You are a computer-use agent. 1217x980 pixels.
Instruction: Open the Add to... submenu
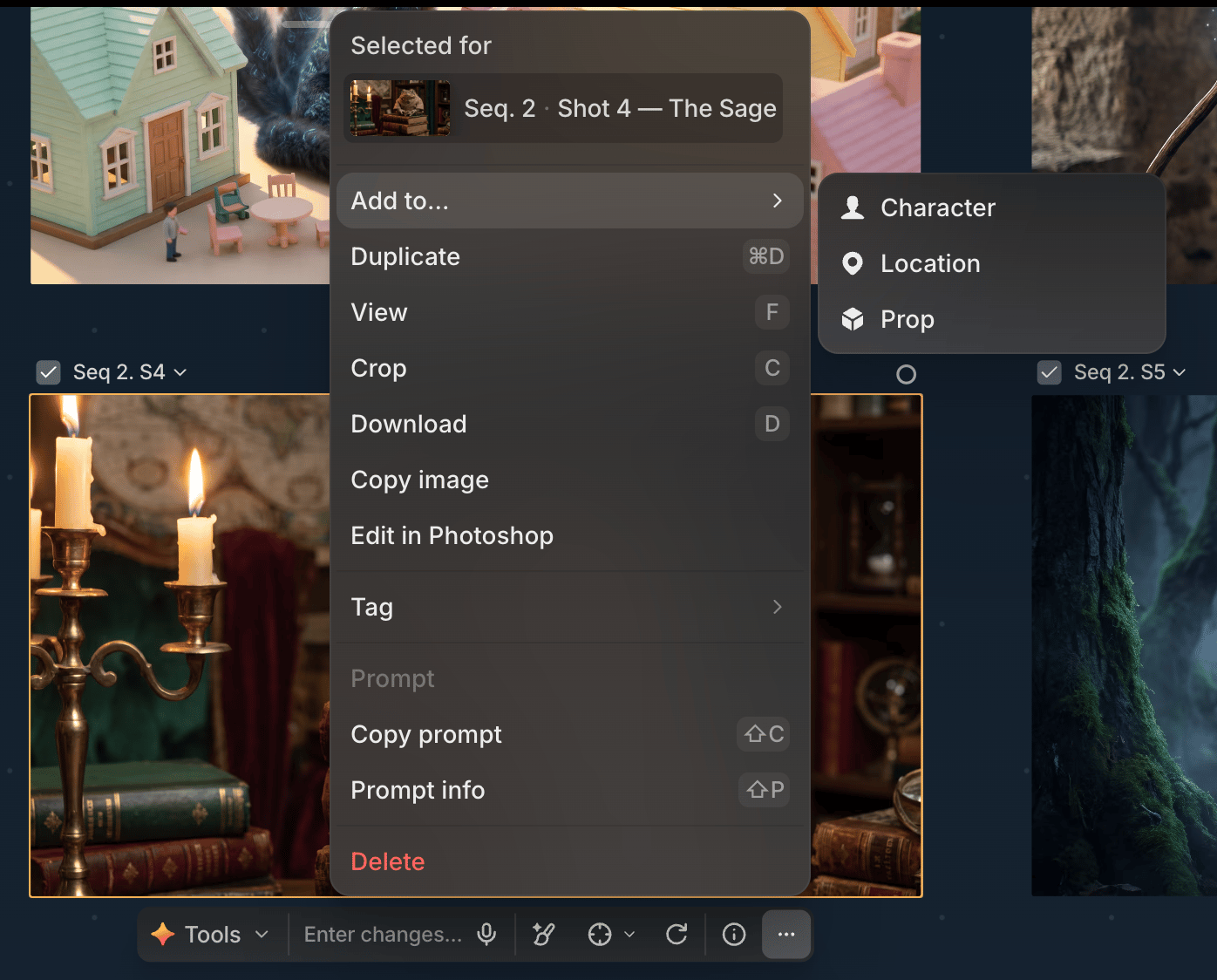point(569,201)
